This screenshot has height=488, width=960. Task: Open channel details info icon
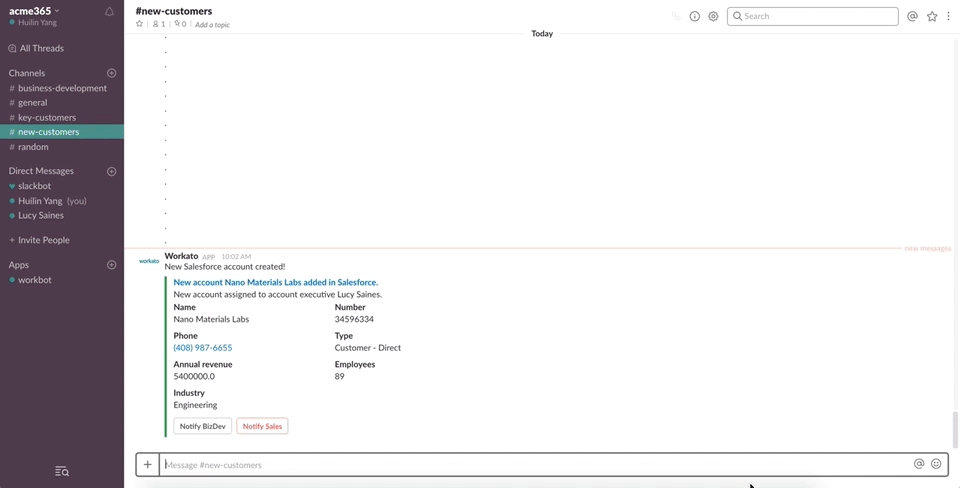coord(694,16)
